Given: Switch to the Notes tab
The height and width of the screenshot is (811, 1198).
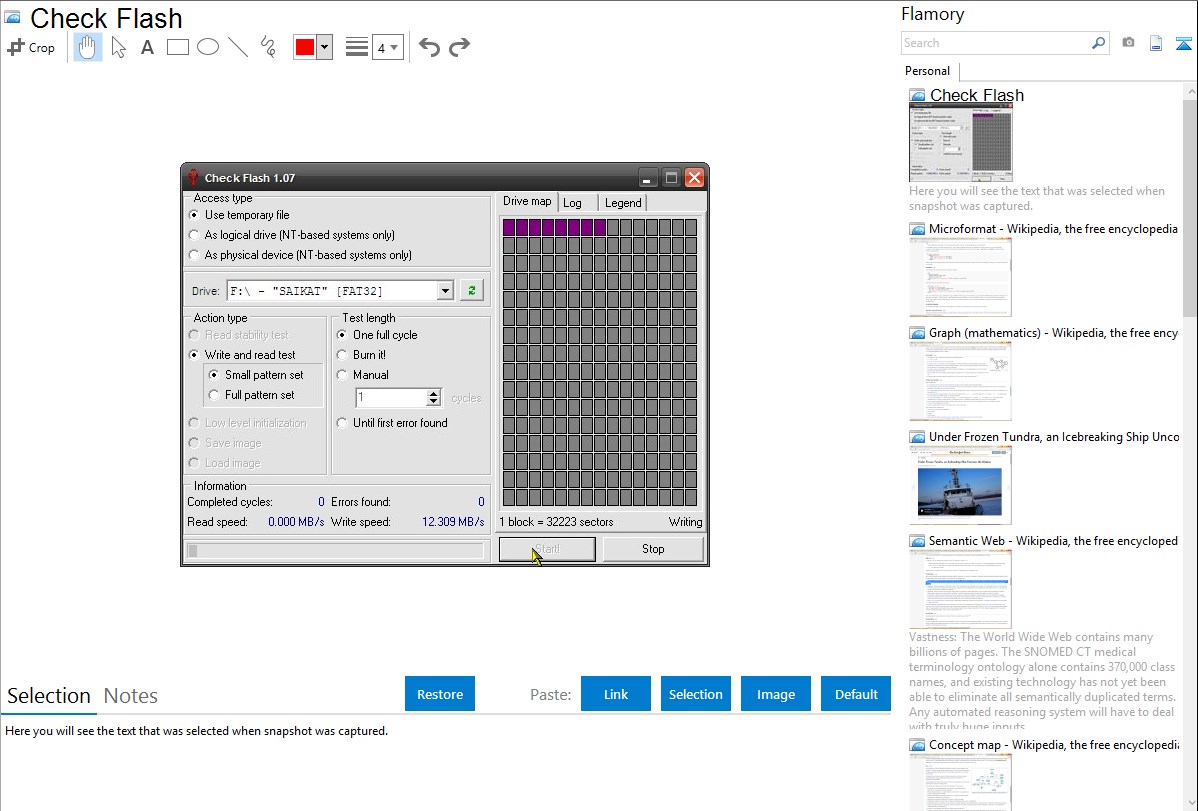Looking at the screenshot, I should point(131,696).
